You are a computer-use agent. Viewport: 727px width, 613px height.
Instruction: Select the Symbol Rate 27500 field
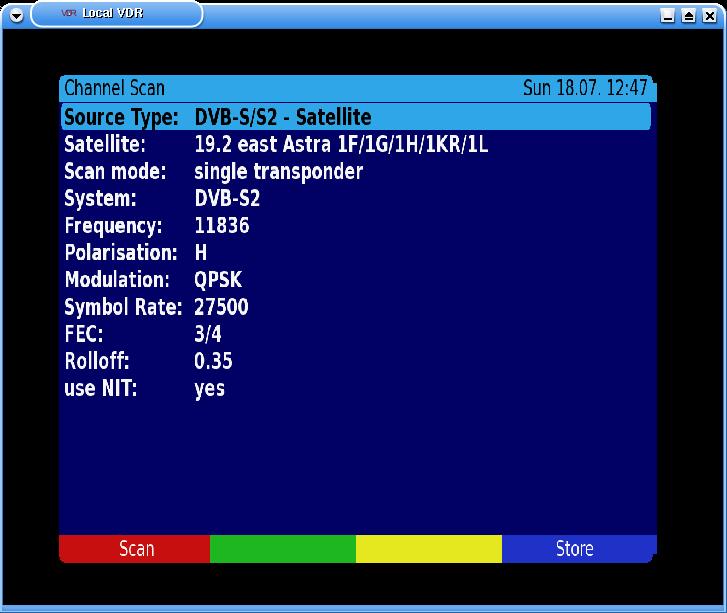point(355,307)
